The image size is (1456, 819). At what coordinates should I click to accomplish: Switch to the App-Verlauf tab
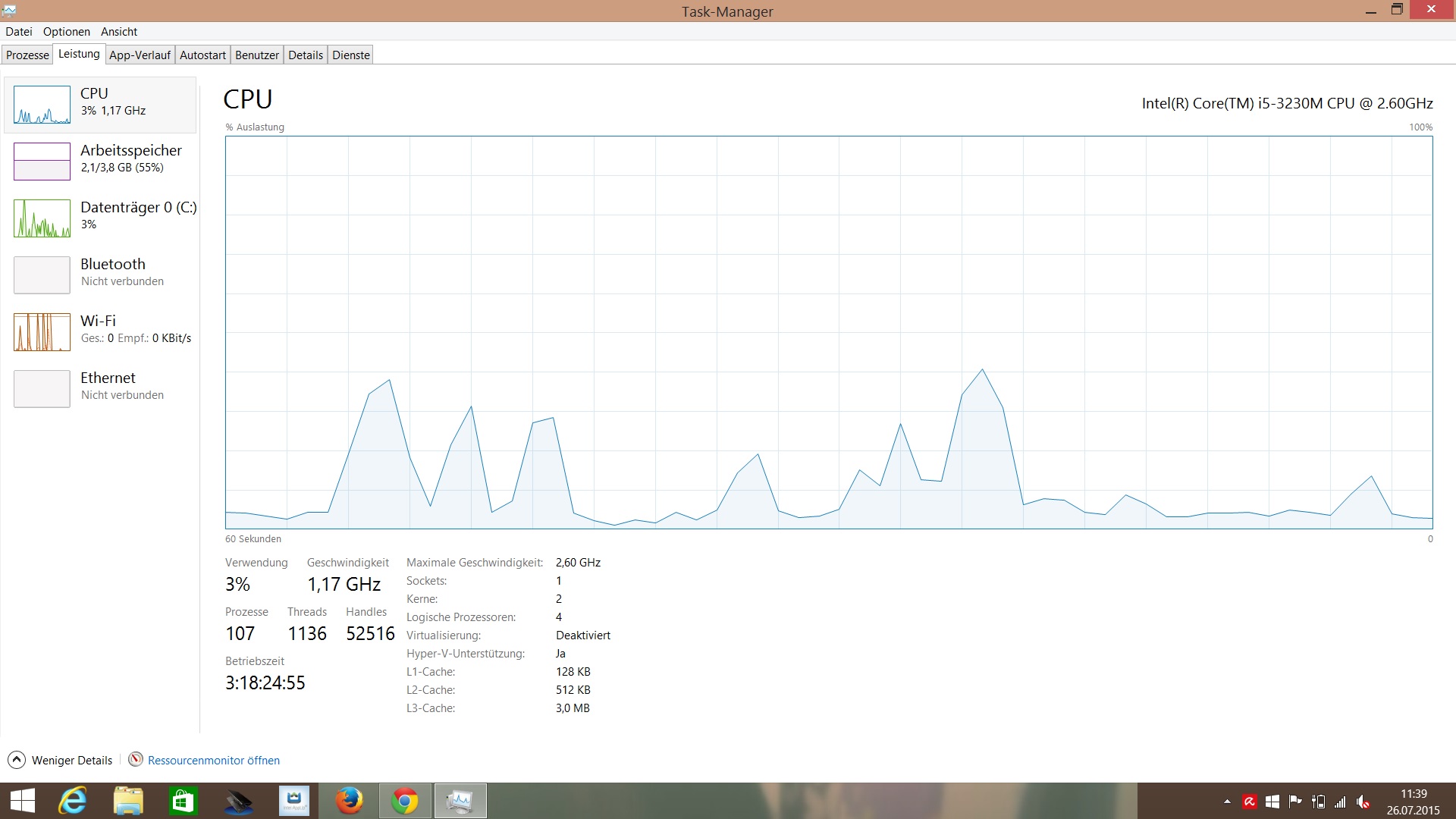140,55
